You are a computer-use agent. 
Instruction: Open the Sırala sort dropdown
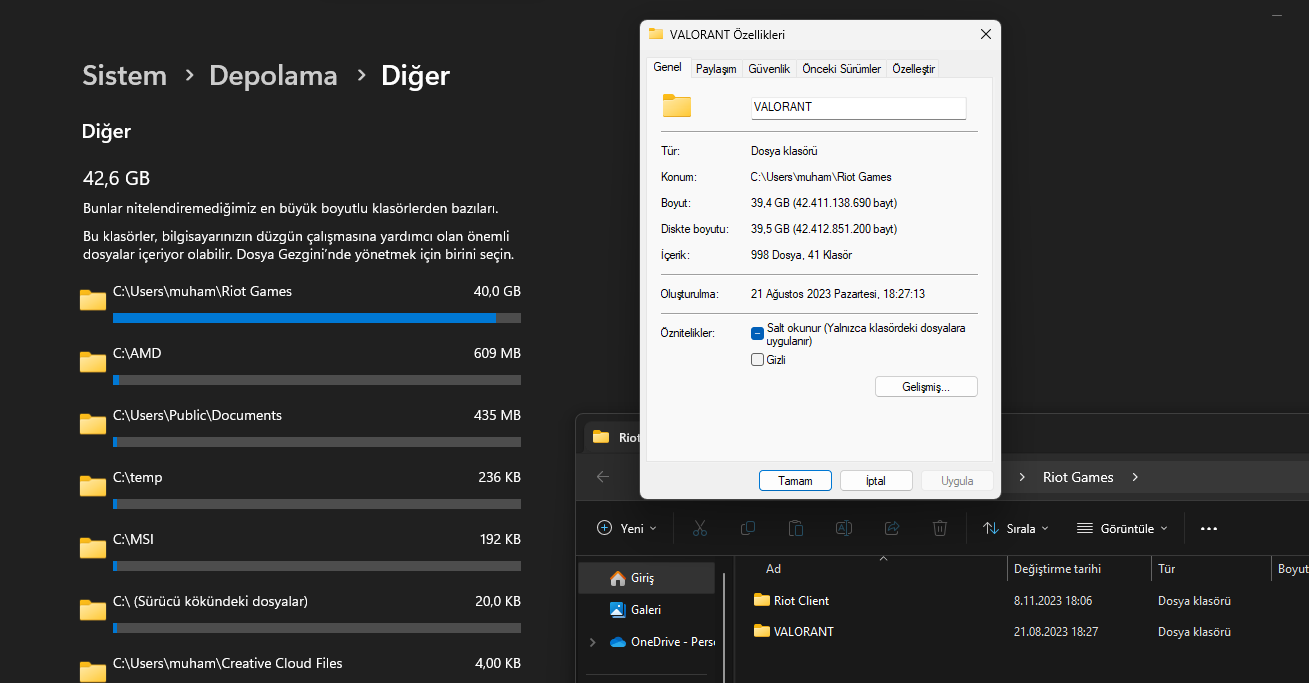point(1016,528)
